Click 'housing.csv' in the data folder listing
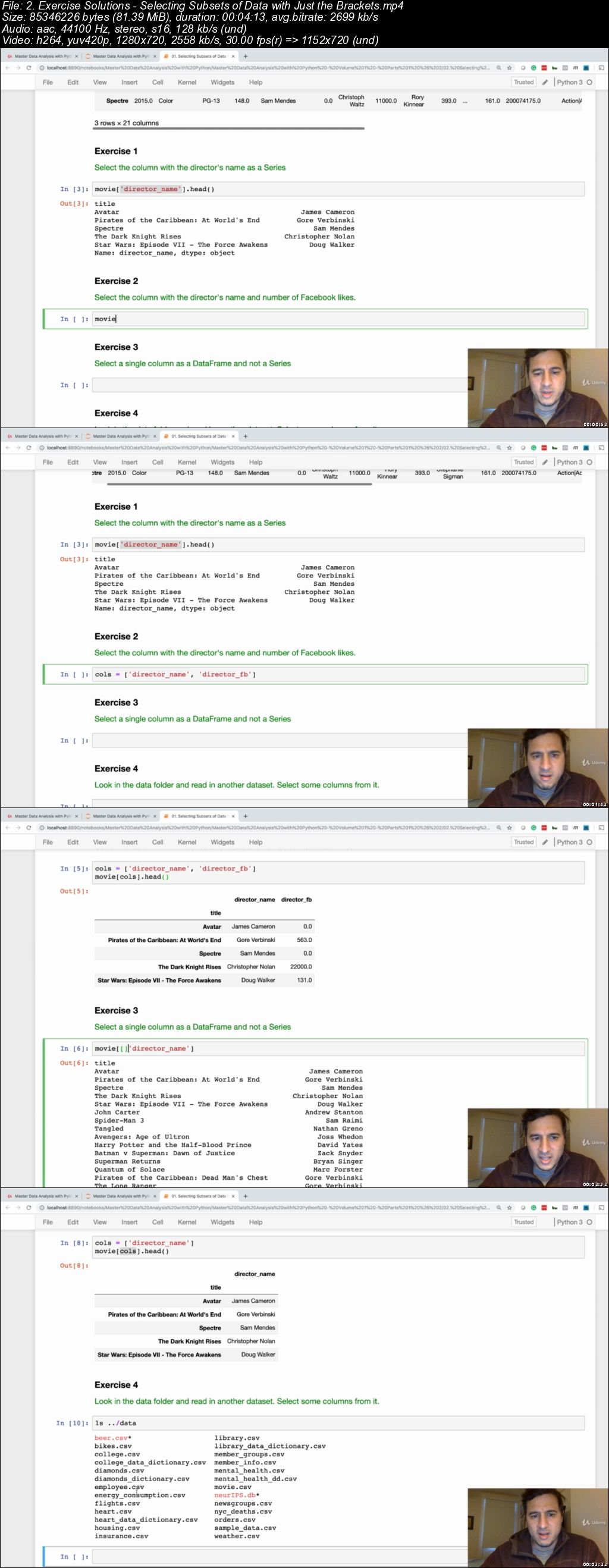 coord(117,1528)
